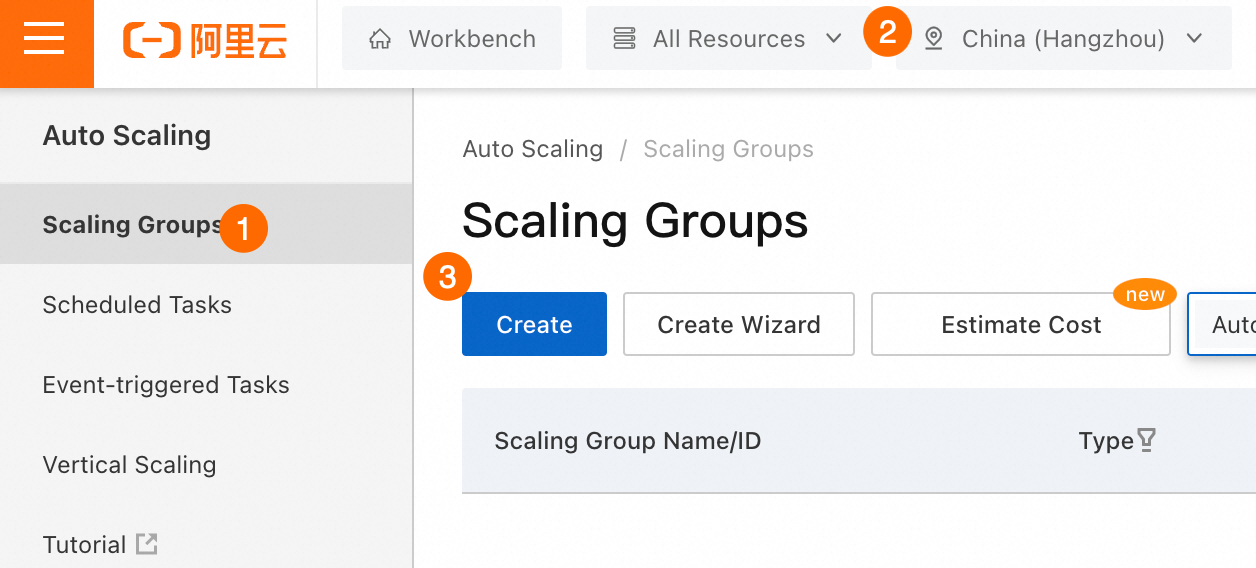Click the Auto Scaling breadcrumb link

[x=533, y=149]
